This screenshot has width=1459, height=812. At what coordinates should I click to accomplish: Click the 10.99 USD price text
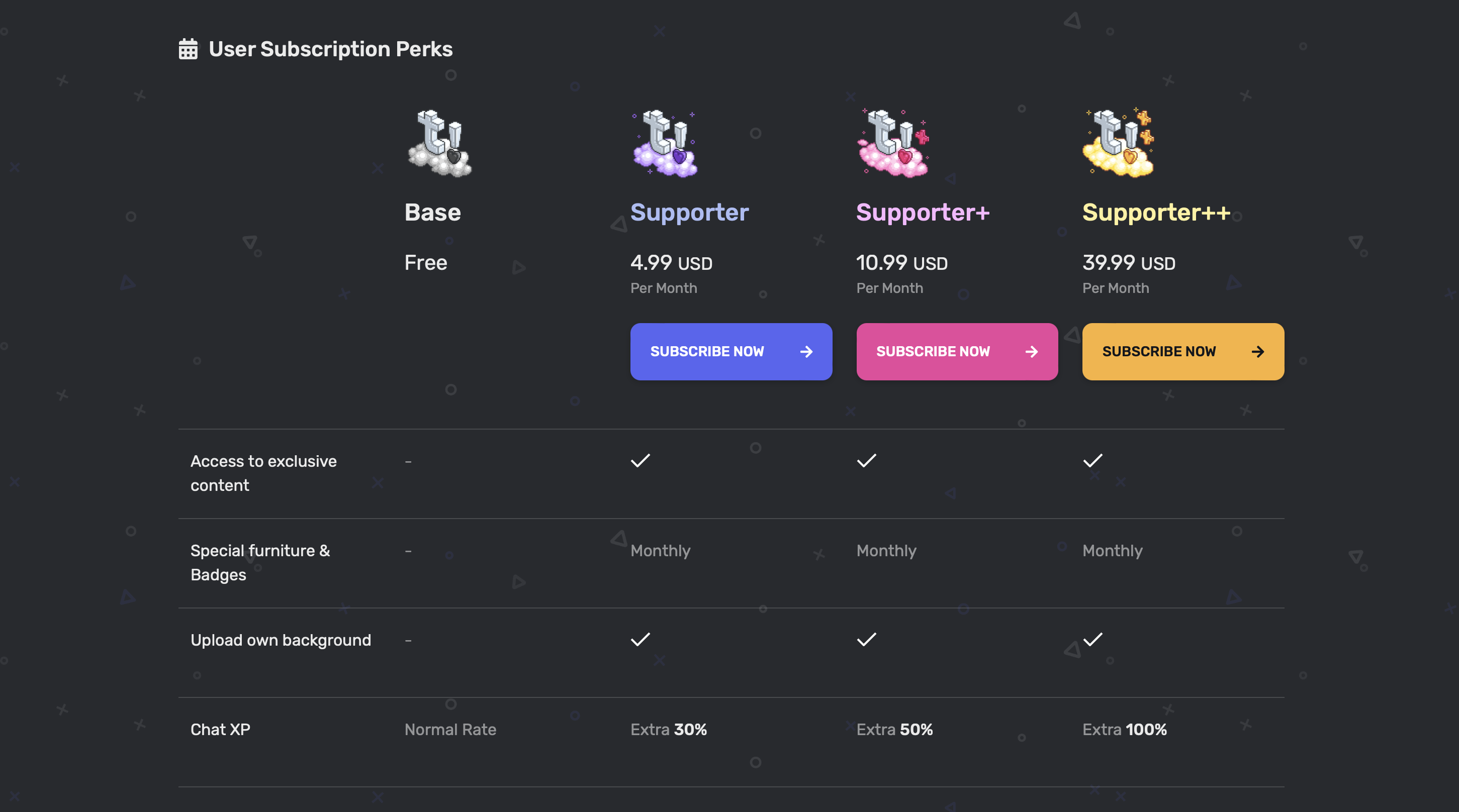point(901,263)
